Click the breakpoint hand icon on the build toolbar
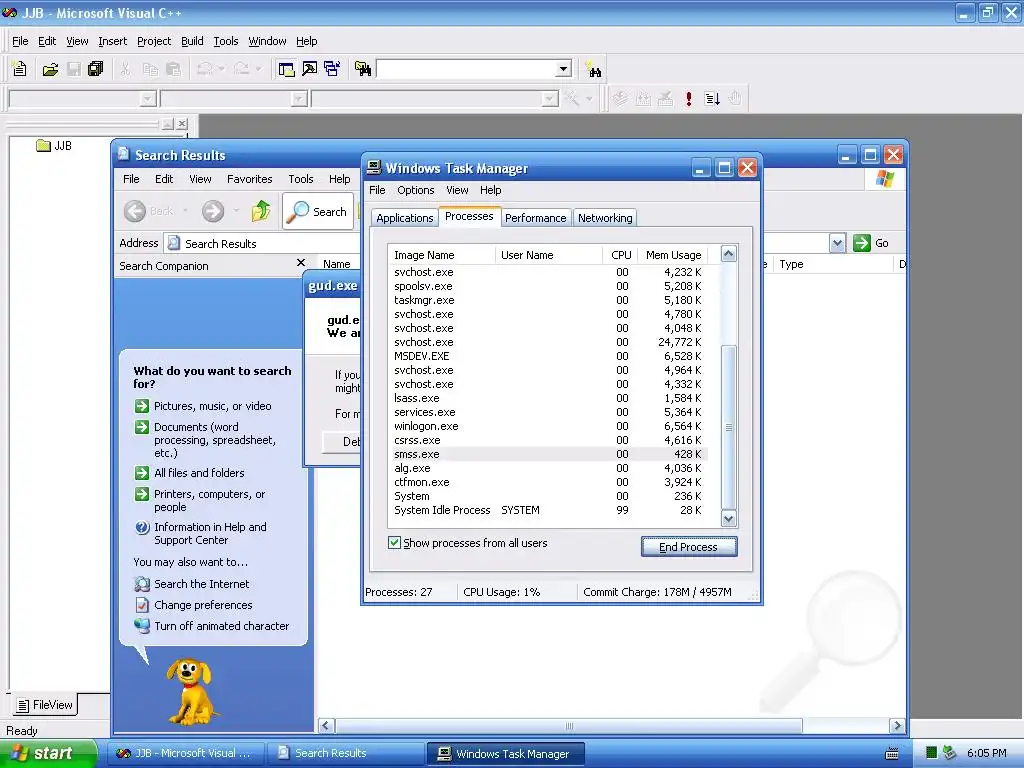1024x768 pixels. (735, 99)
